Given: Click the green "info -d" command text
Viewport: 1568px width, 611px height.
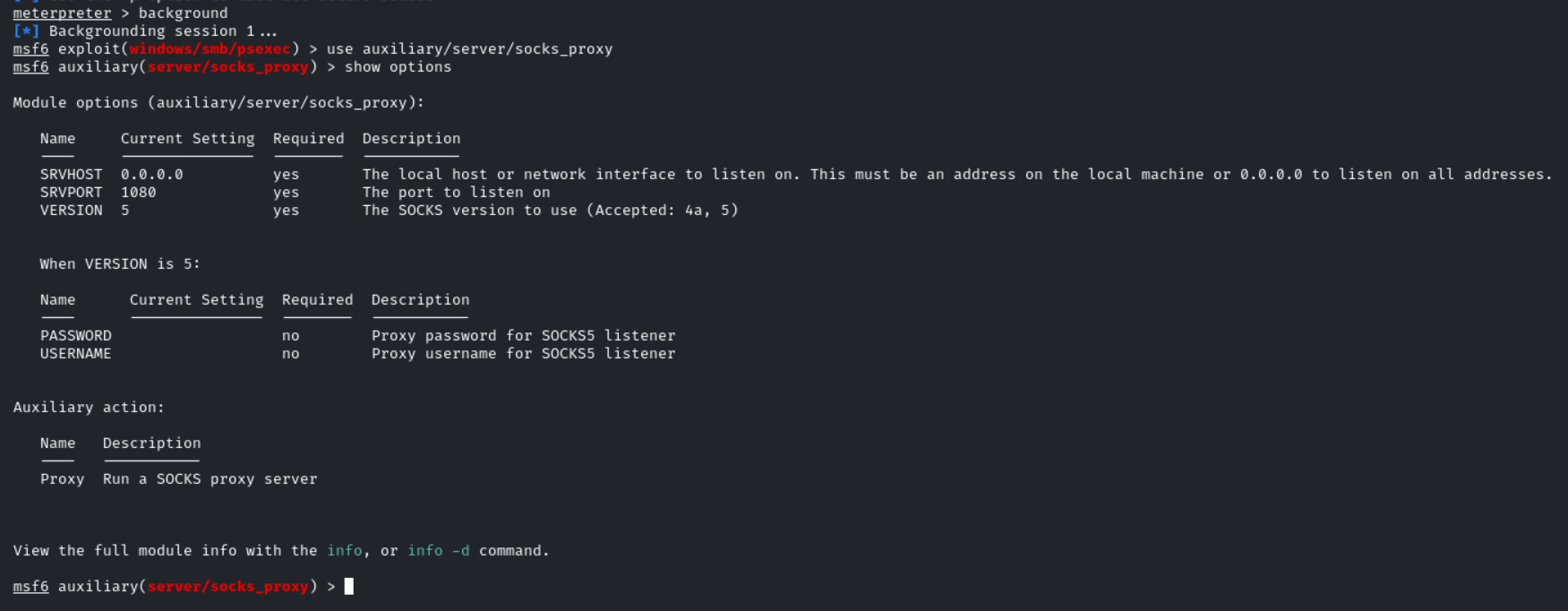Looking at the screenshot, I should [x=438, y=550].
